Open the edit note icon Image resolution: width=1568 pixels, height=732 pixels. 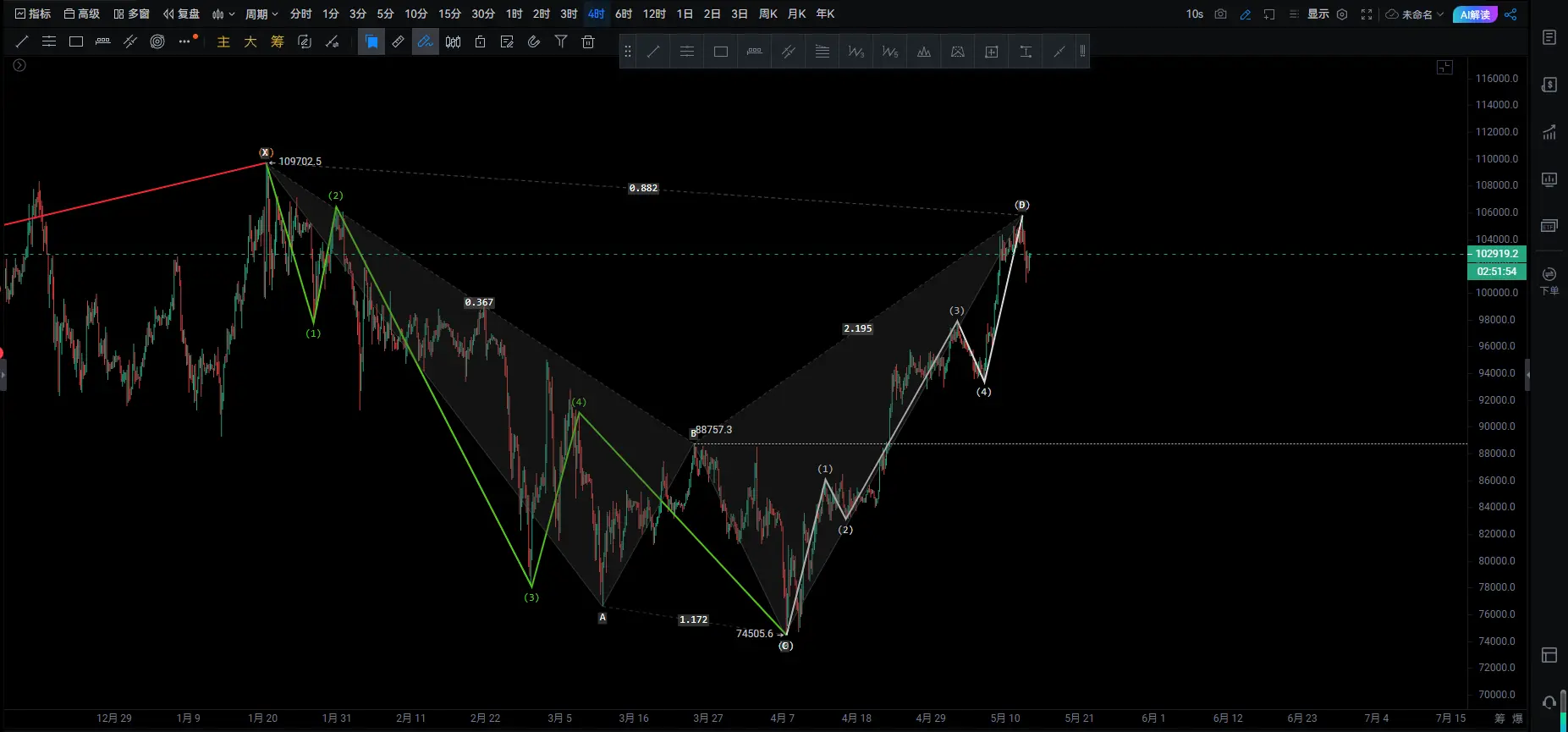click(x=507, y=41)
